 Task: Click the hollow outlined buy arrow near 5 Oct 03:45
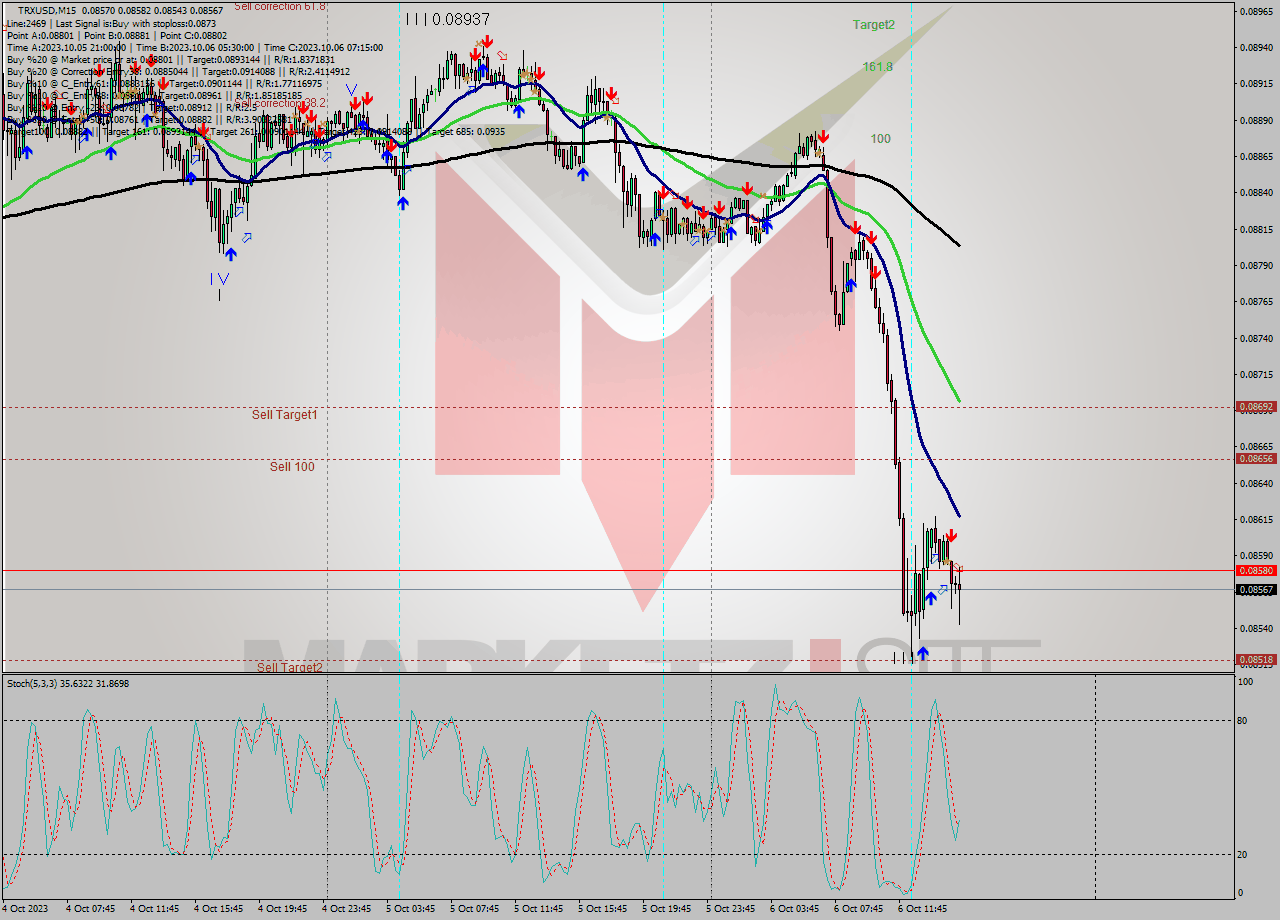(x=407, y=169)
